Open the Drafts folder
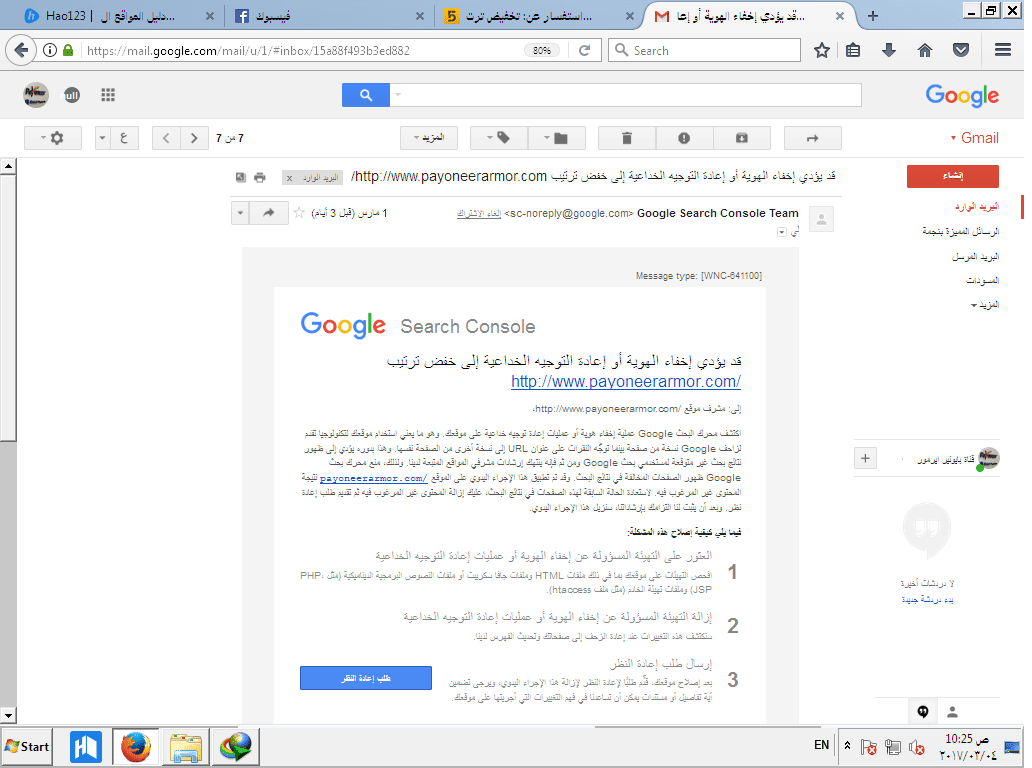Image resolution: width=1032 pixels, height=768 pixels. pyautogui.click(x=983, y=280)
